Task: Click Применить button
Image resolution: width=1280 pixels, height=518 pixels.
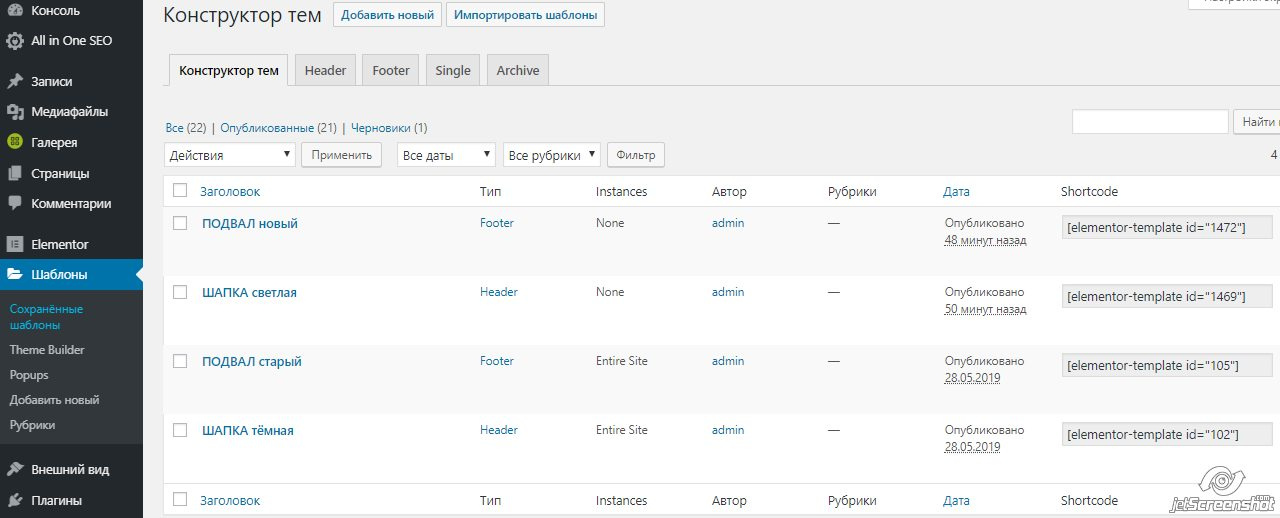Action: click(341, 155)
